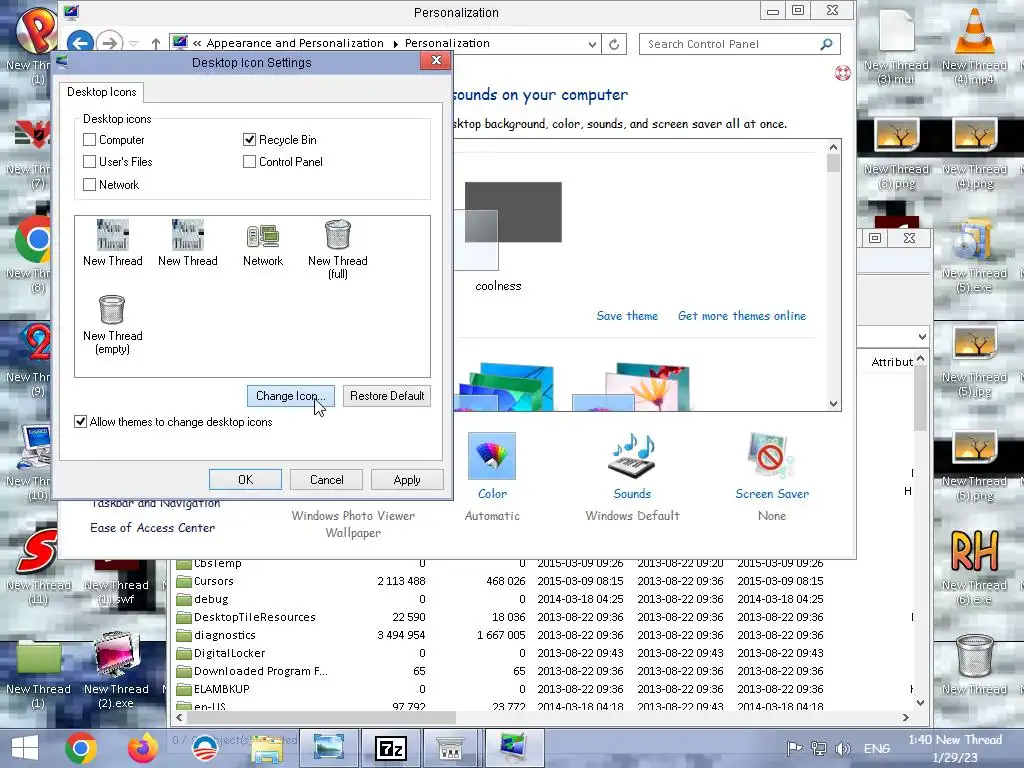Click the network icon in the system tray
1024x768 pixels.
pyautogui.click(x=818, y=748)
